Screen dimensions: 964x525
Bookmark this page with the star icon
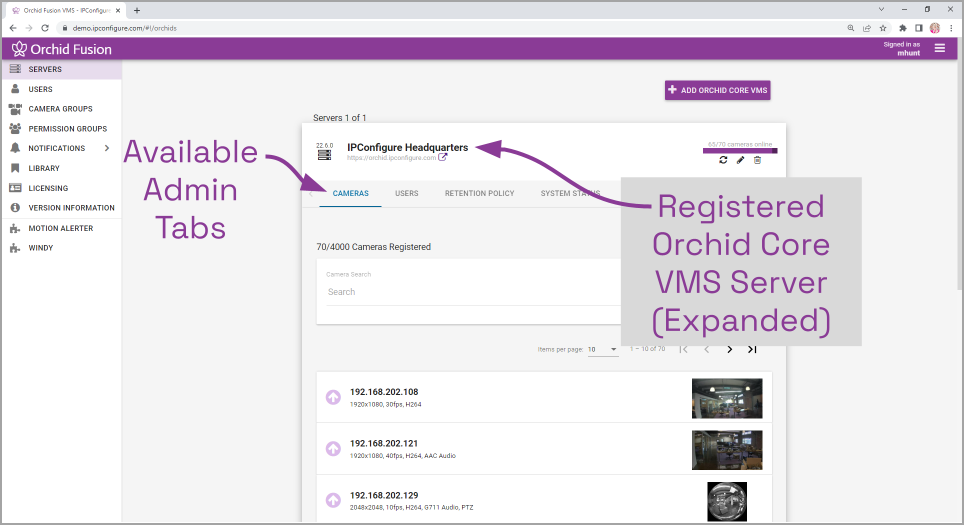tap(883, 28)
